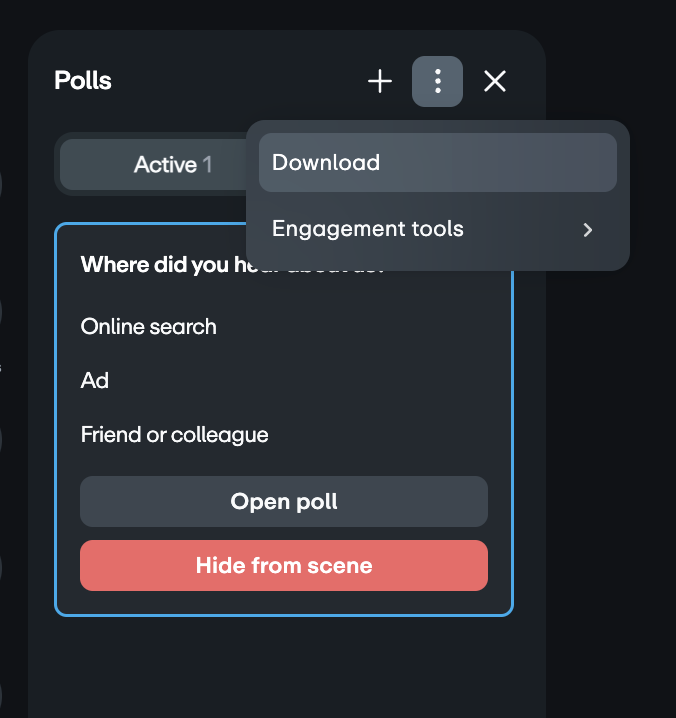This screenshot has width=676, height=718.
Task: Pick the Ad poll answer
Action: point(95,380)
